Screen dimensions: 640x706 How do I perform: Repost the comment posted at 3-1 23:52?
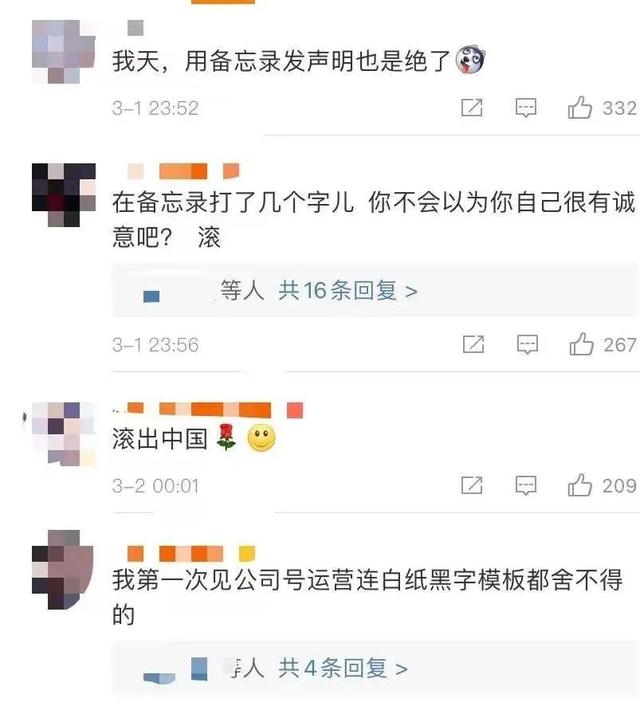[472, 108]
